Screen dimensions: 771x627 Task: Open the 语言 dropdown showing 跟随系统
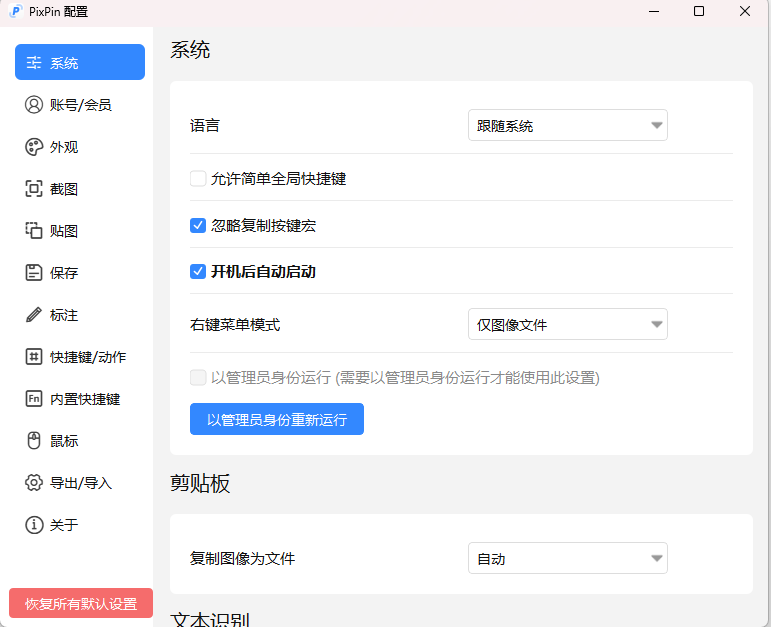567,126
